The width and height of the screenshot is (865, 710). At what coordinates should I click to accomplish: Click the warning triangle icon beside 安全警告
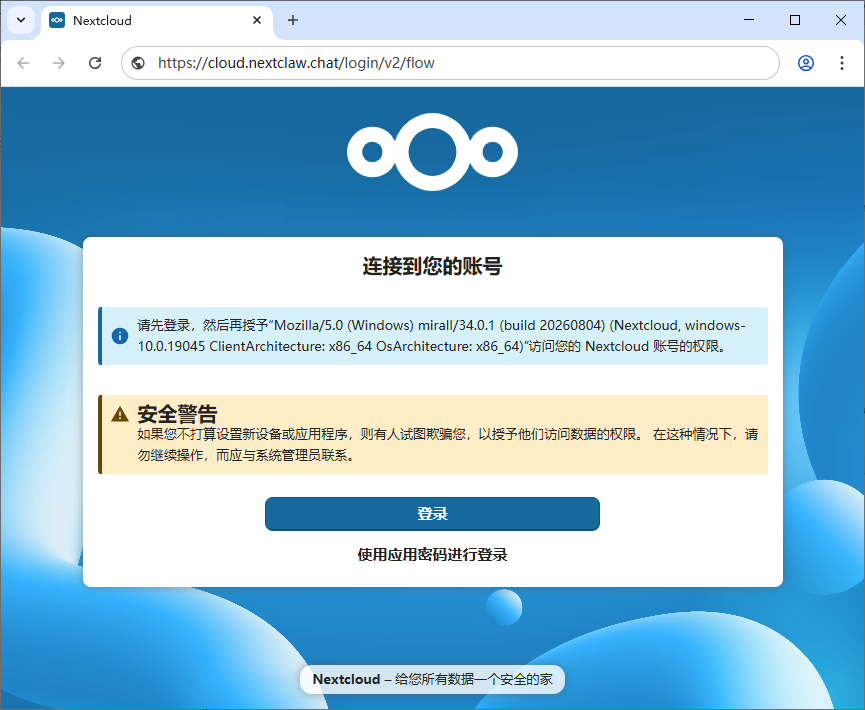coord(120,414)
